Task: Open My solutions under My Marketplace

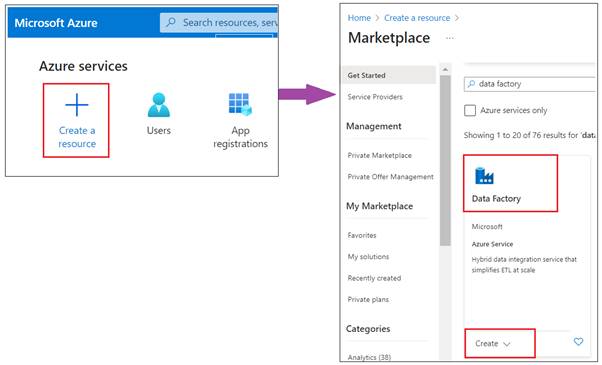Action: [368, 257]
